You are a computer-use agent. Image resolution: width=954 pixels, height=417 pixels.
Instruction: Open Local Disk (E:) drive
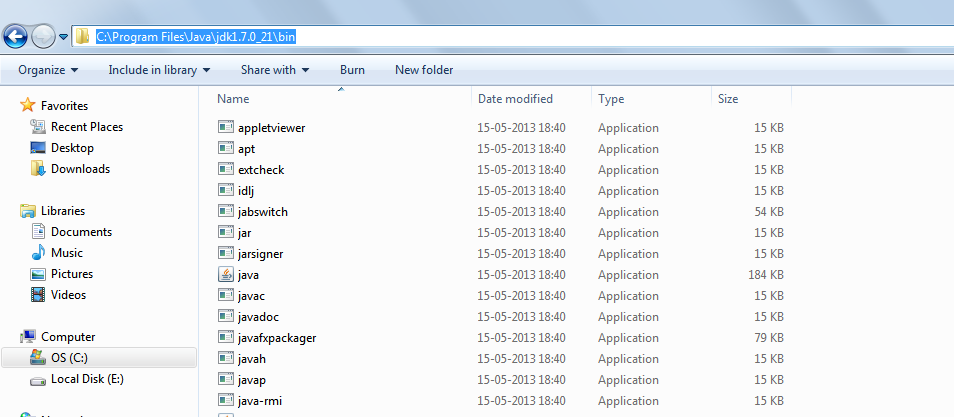(88, 379)
